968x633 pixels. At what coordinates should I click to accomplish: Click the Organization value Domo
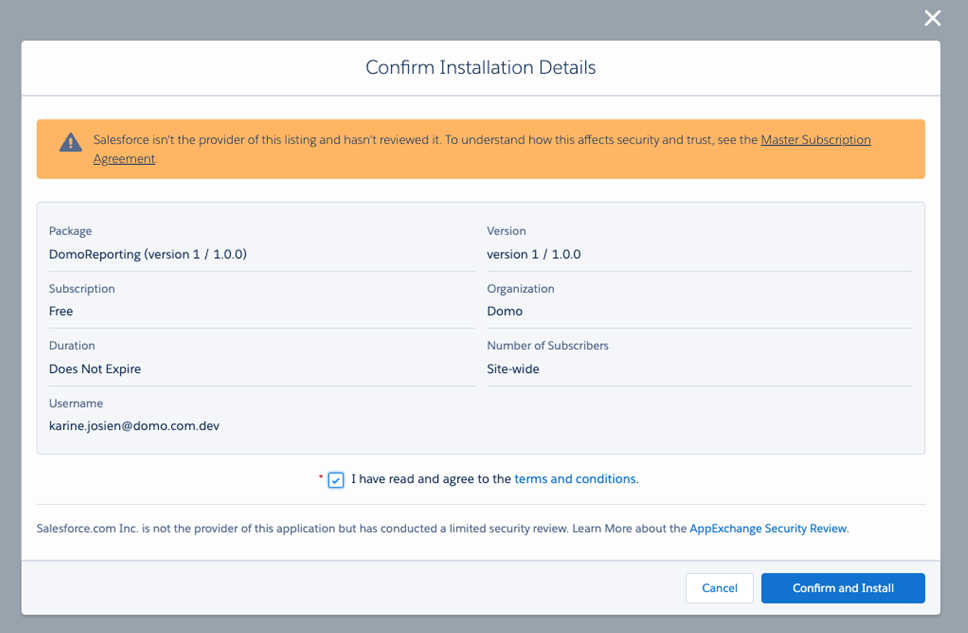pyautogui.click(x=504, y=311)
